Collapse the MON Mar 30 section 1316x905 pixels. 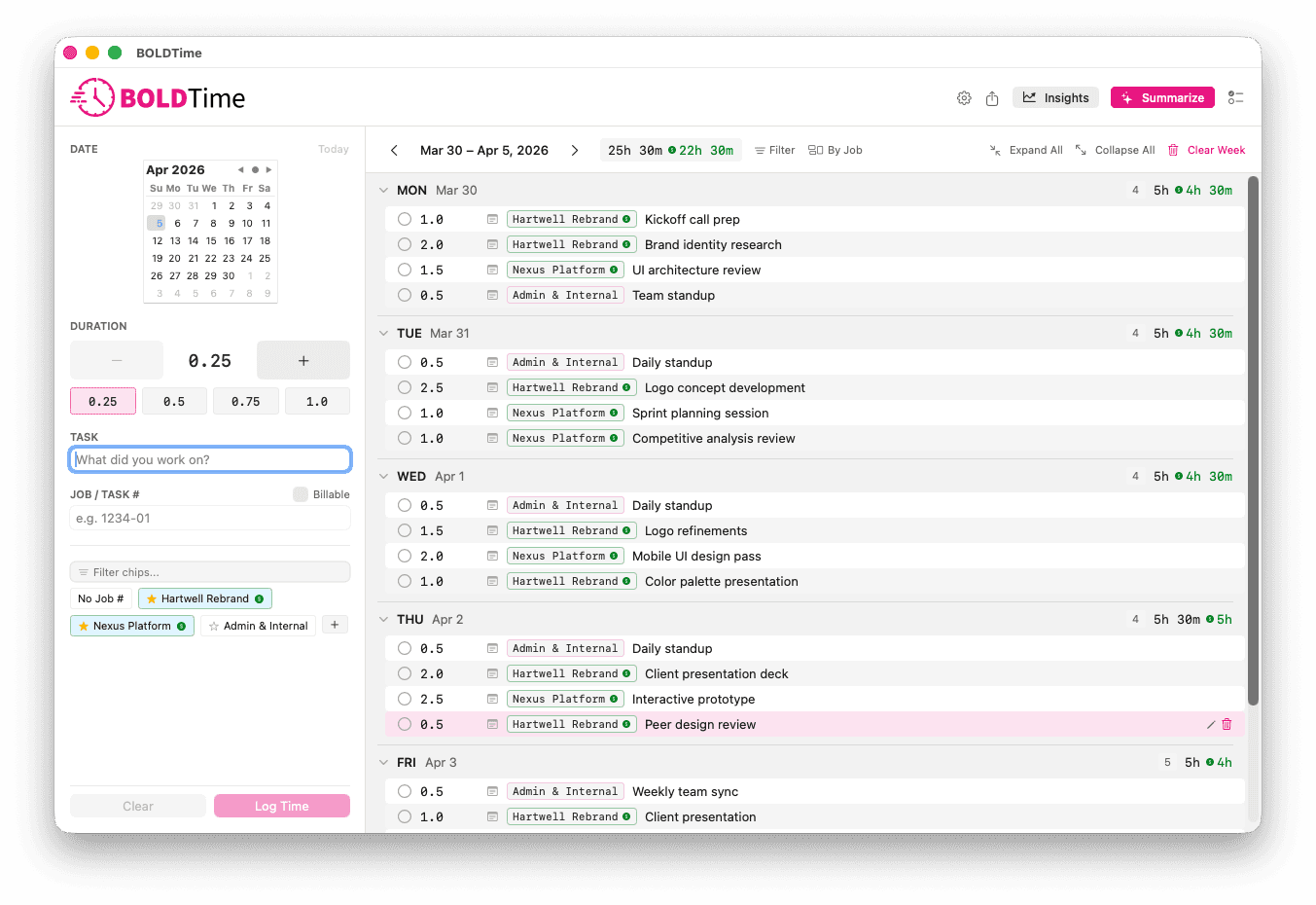coord(382,190)
